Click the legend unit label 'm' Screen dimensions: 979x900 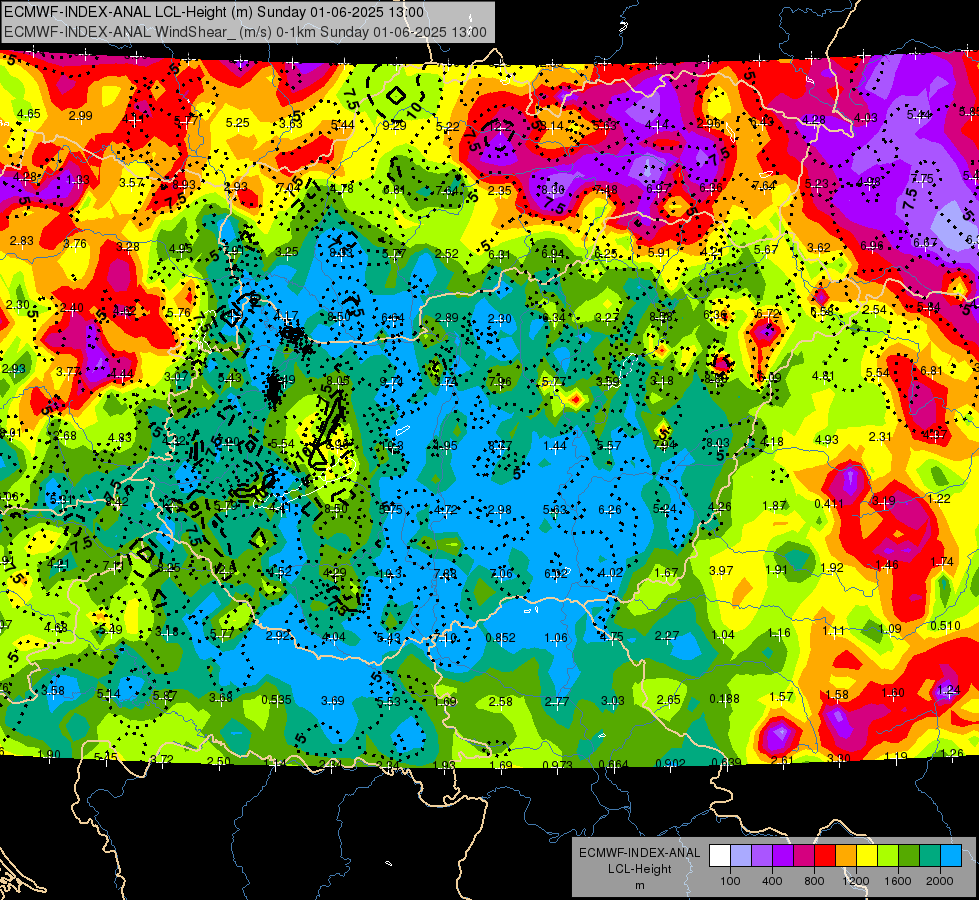tap(639, 886)
